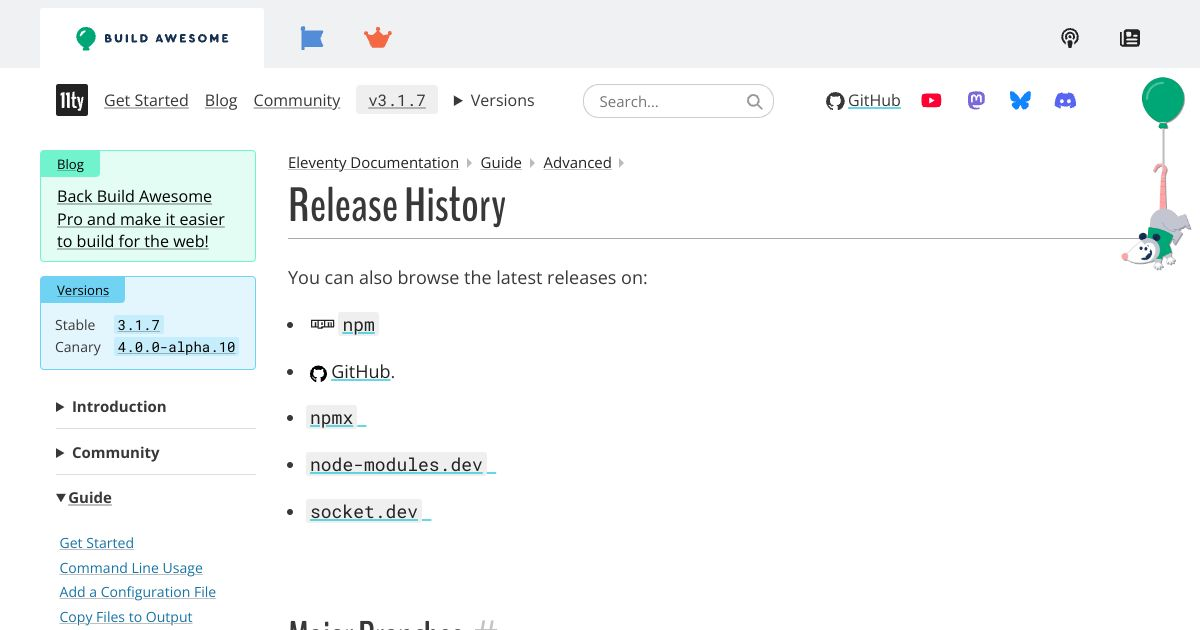Click the Blog label in sidebar box
The width and height of the screenshot is (1200, 630).
click(x=70, y=164)
